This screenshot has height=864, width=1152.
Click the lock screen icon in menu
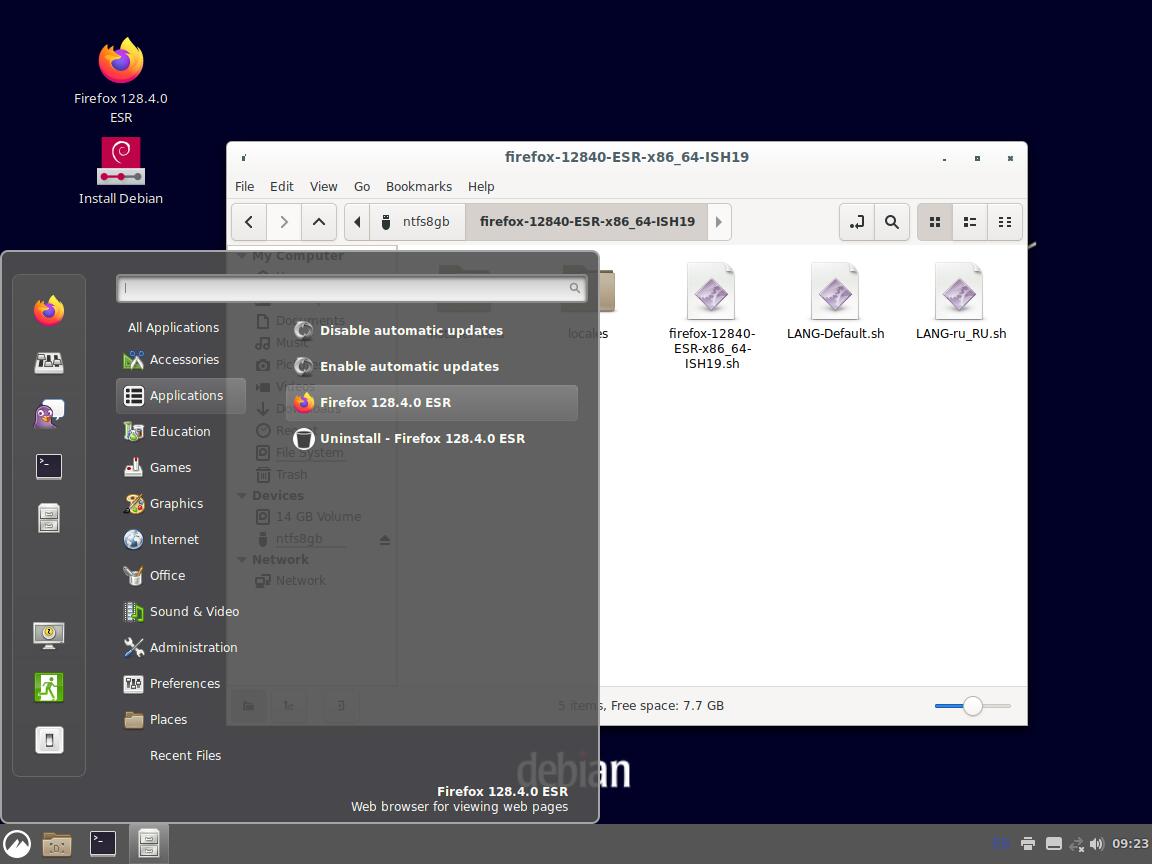pyautogui.click(x=48, y=635)
